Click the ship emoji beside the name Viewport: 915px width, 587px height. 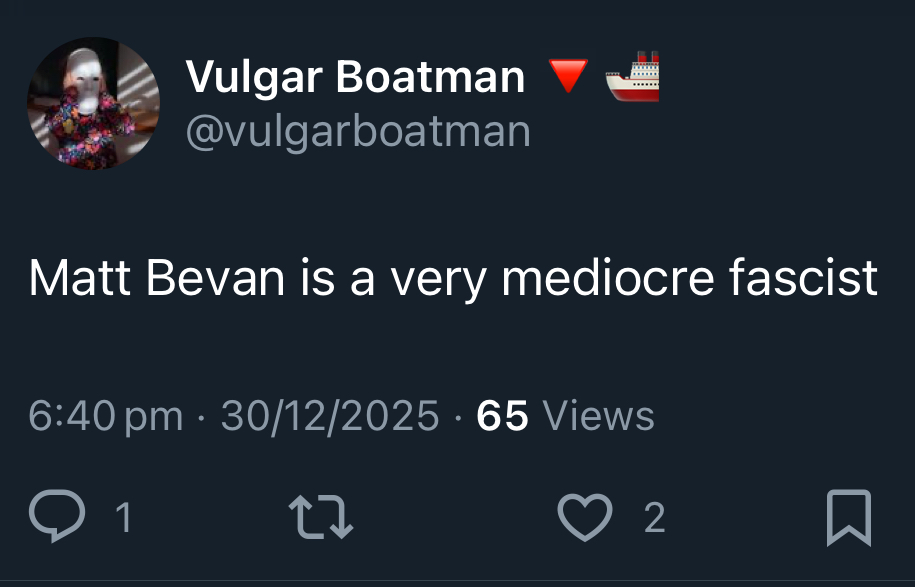pyautogui.click(x=633, y=76)
